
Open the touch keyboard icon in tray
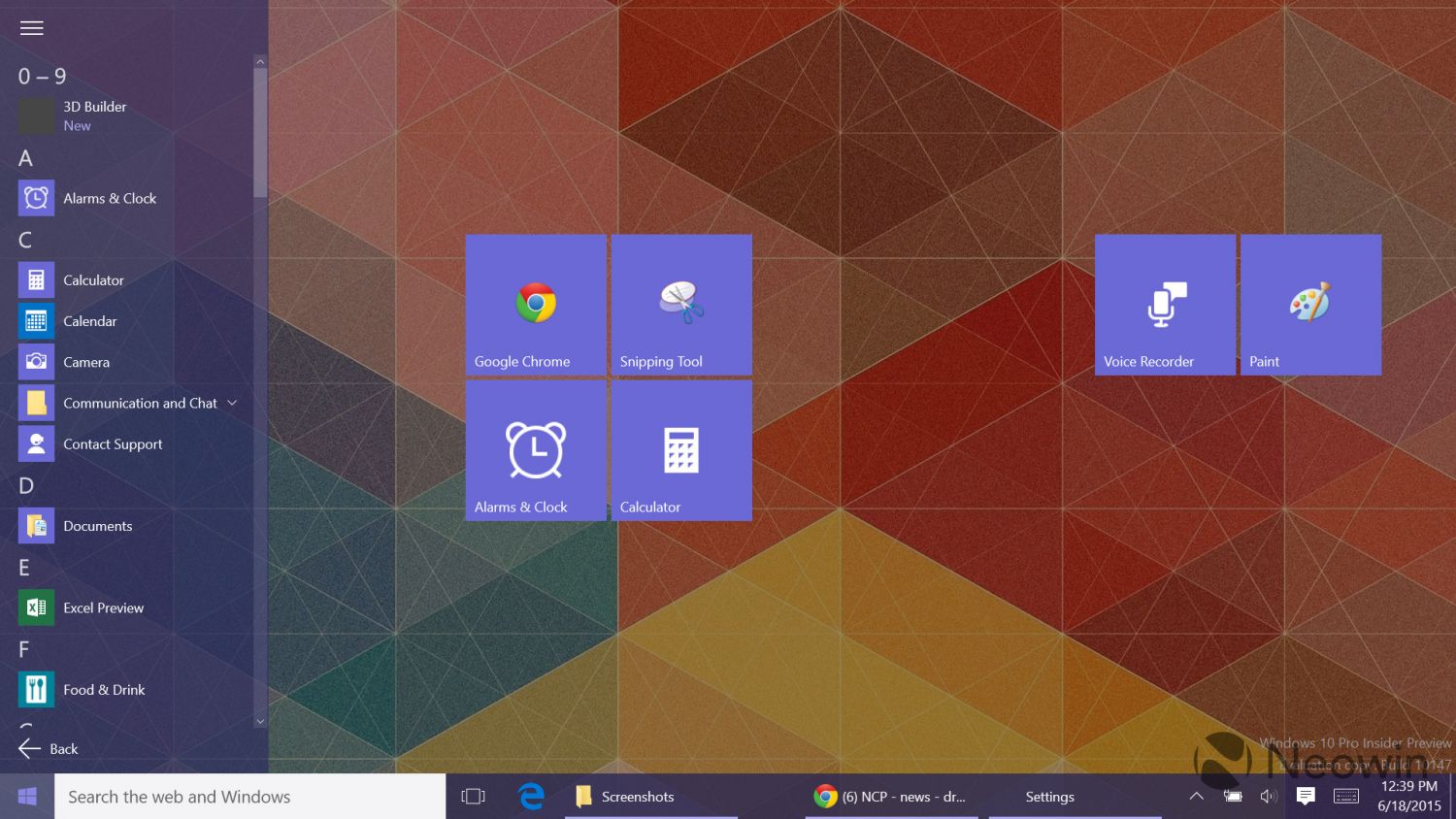[1346, 797]
